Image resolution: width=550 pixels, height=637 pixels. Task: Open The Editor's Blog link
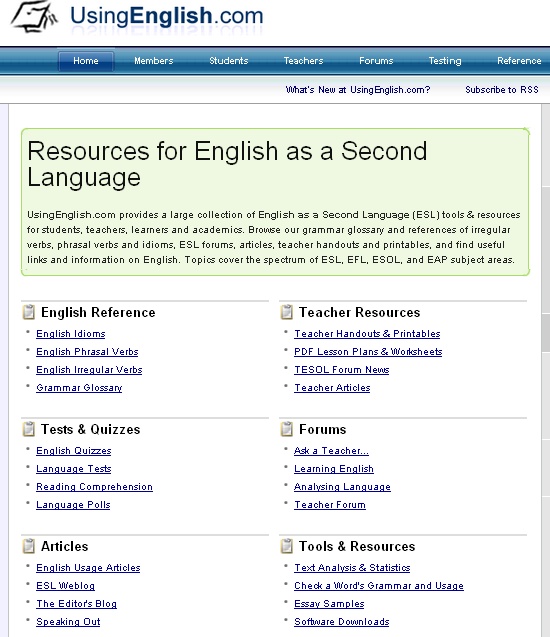coord(76,604)
